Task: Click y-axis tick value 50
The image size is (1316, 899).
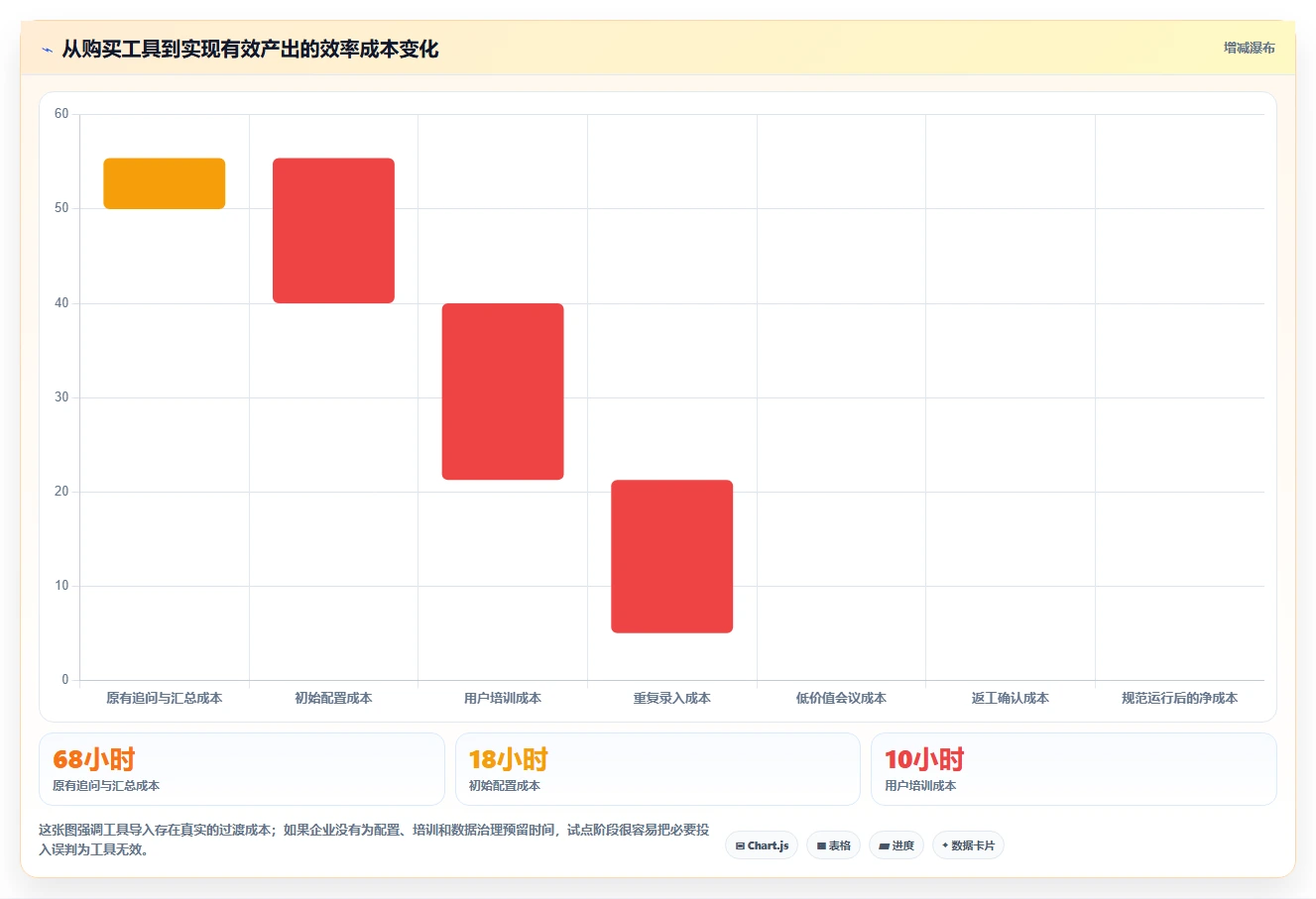Action: 61,208
